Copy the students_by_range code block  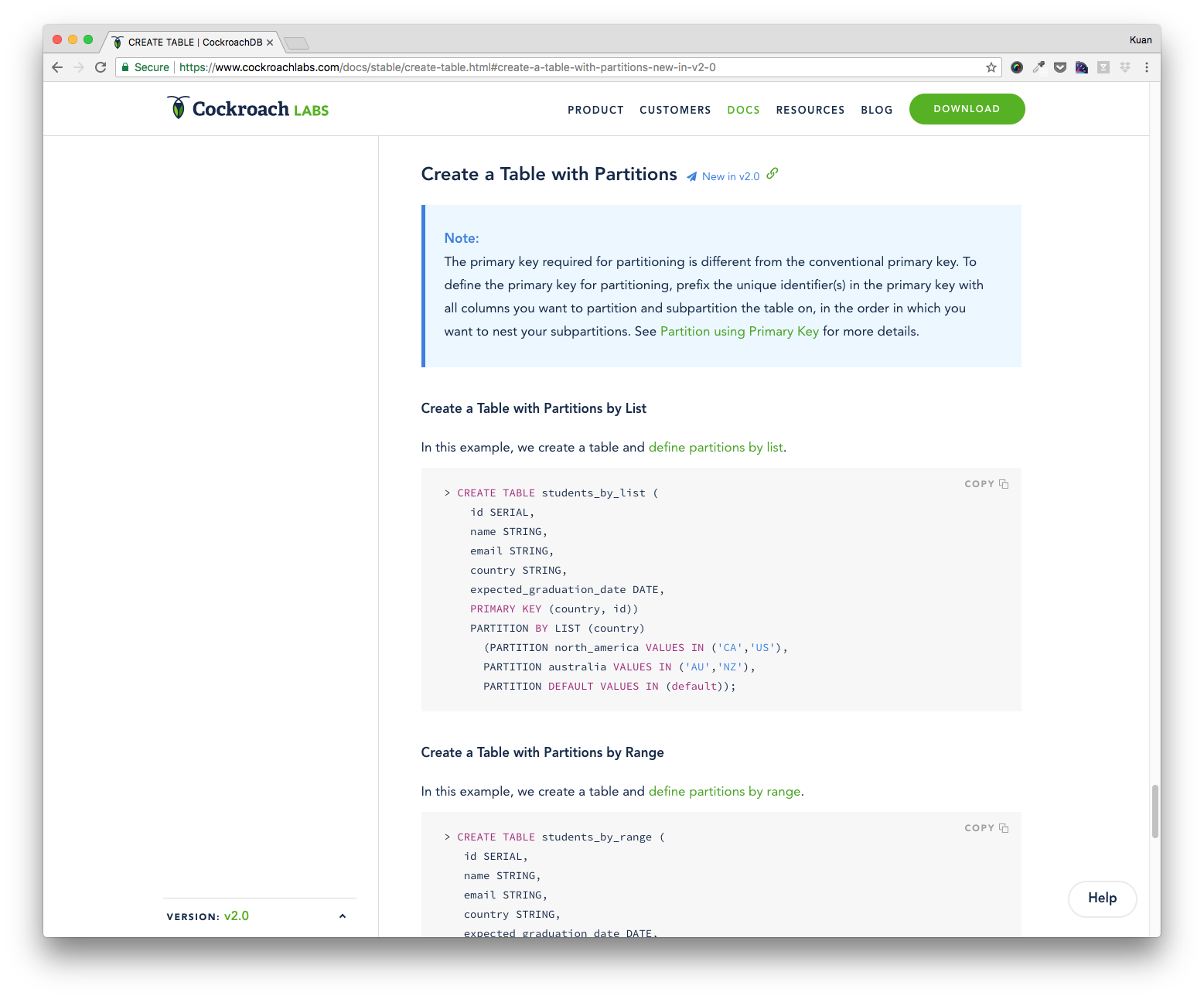coord(986,828)
